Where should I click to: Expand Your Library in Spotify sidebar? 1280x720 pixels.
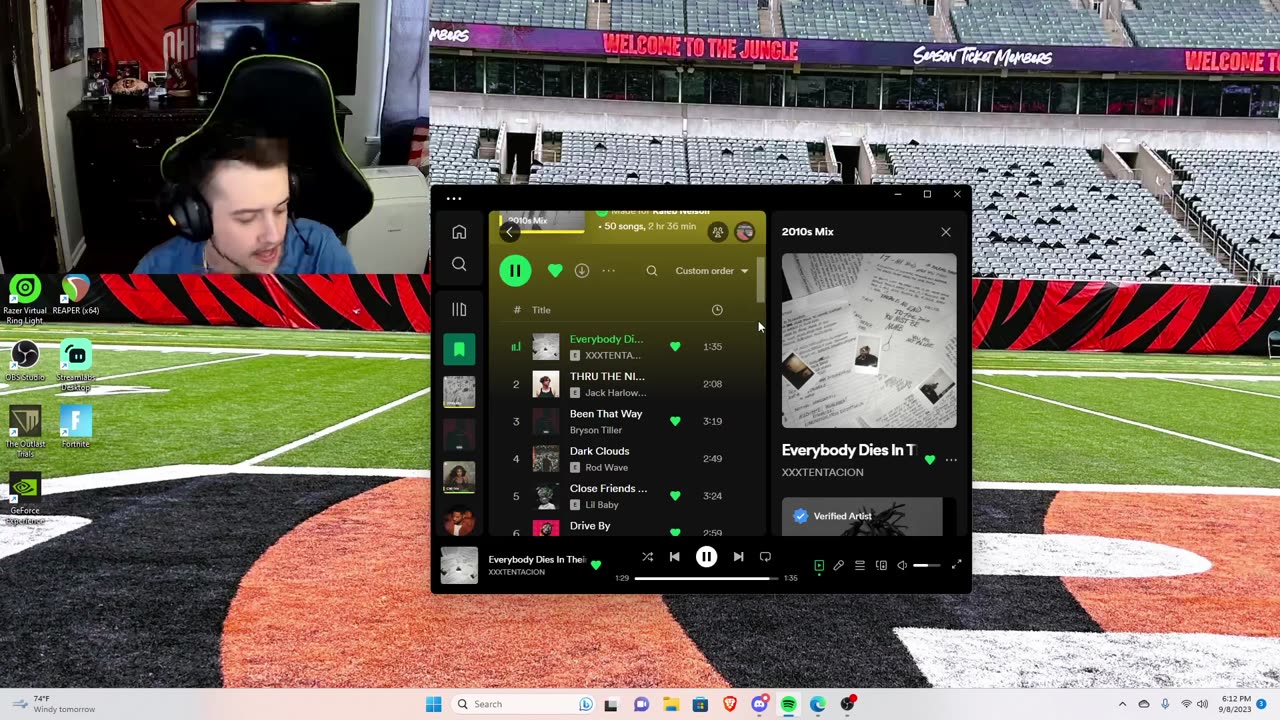pyautogui.click(x=459, y=310)
